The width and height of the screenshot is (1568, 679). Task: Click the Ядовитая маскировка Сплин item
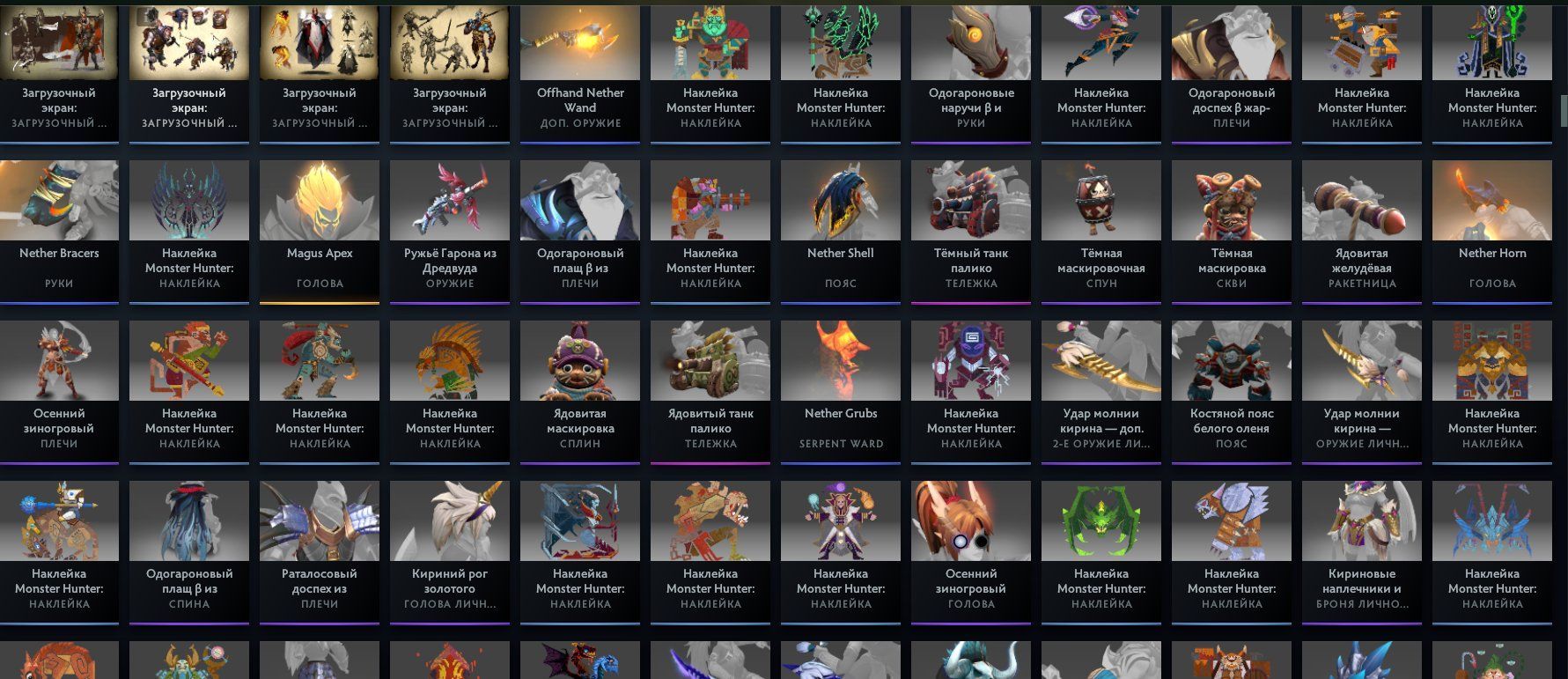pyautogui.click(x=580, y=392)
